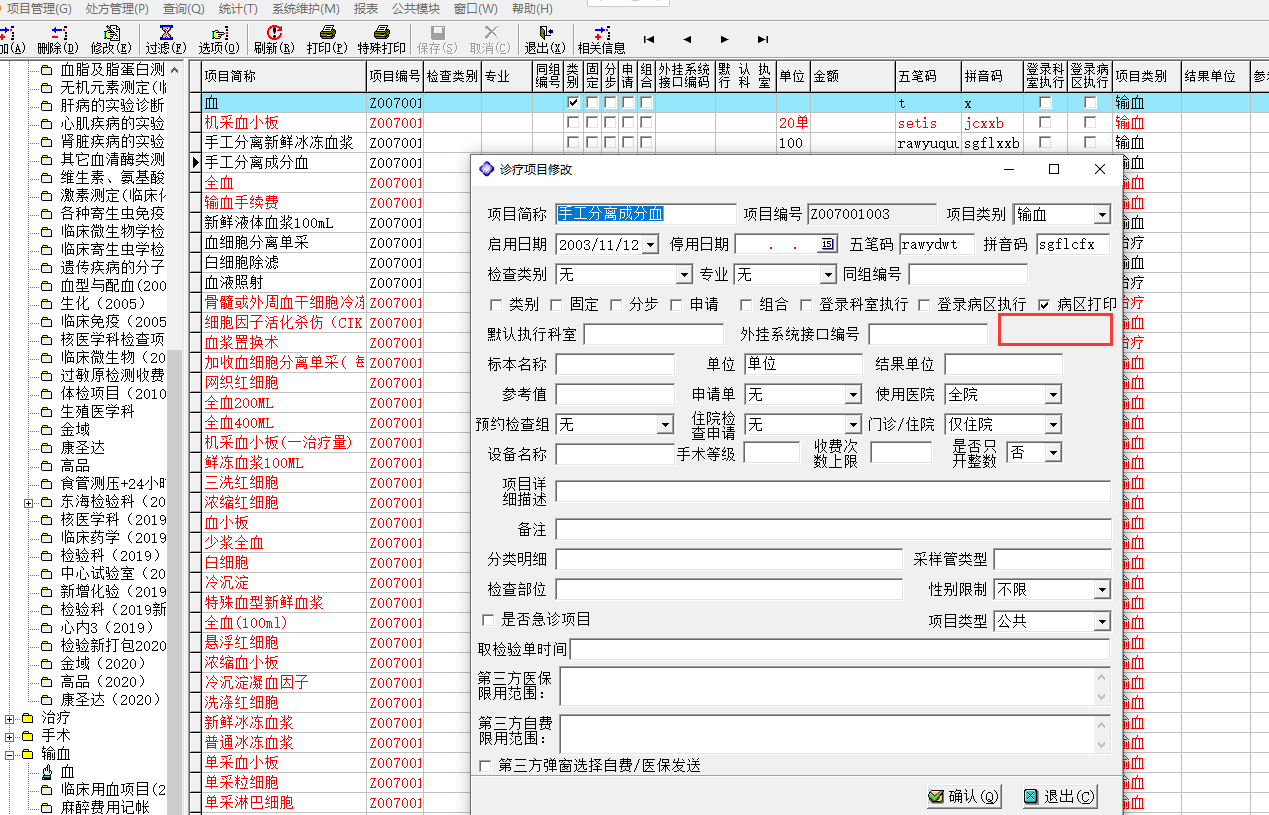
Task: Open the 处方管理(P) menu
Action: [x=117, y=8]
